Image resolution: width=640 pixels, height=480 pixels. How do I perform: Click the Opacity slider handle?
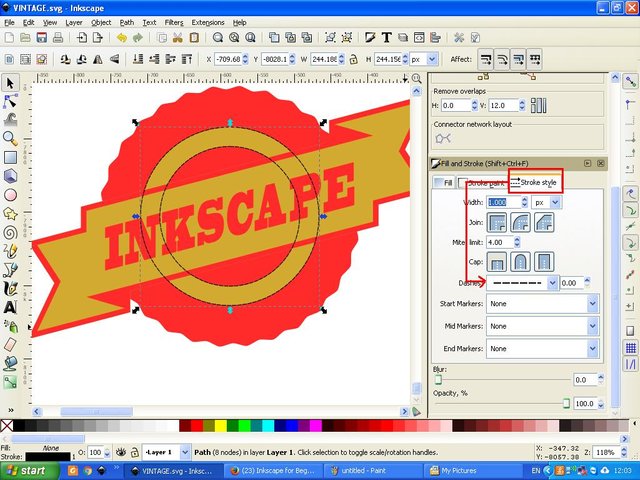coord(566,403)
